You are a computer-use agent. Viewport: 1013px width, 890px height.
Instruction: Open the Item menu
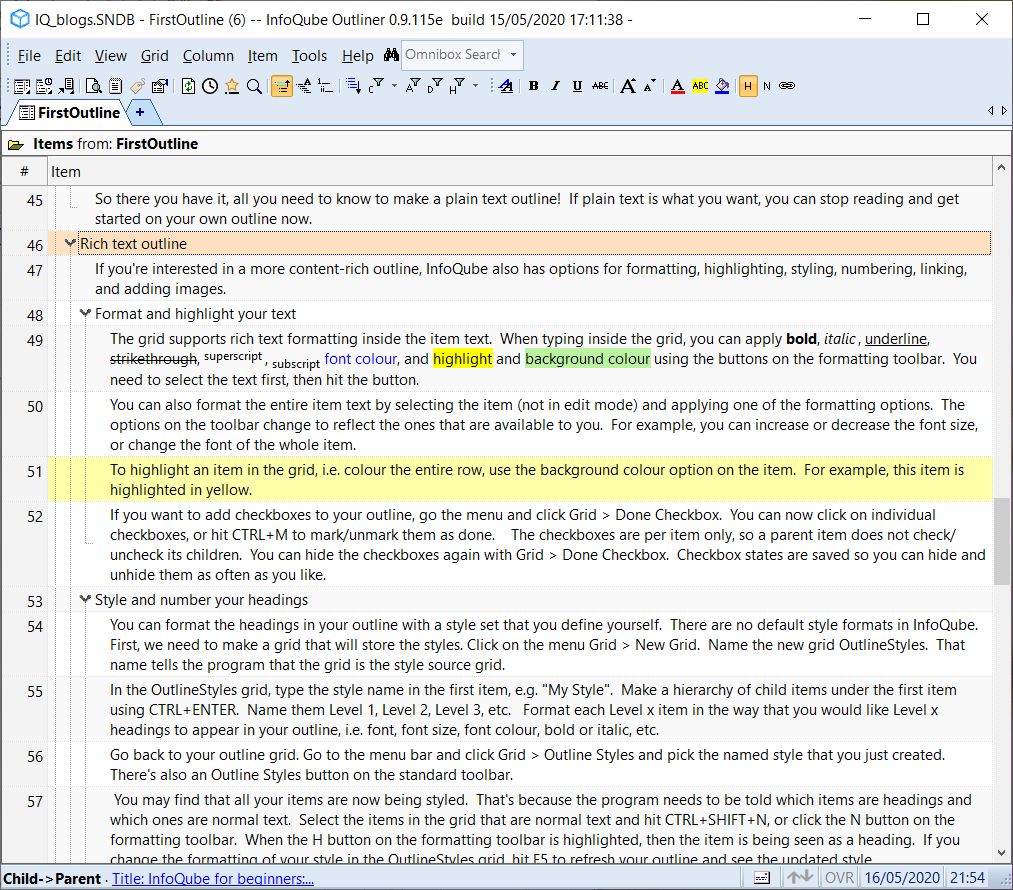(262, 56)
